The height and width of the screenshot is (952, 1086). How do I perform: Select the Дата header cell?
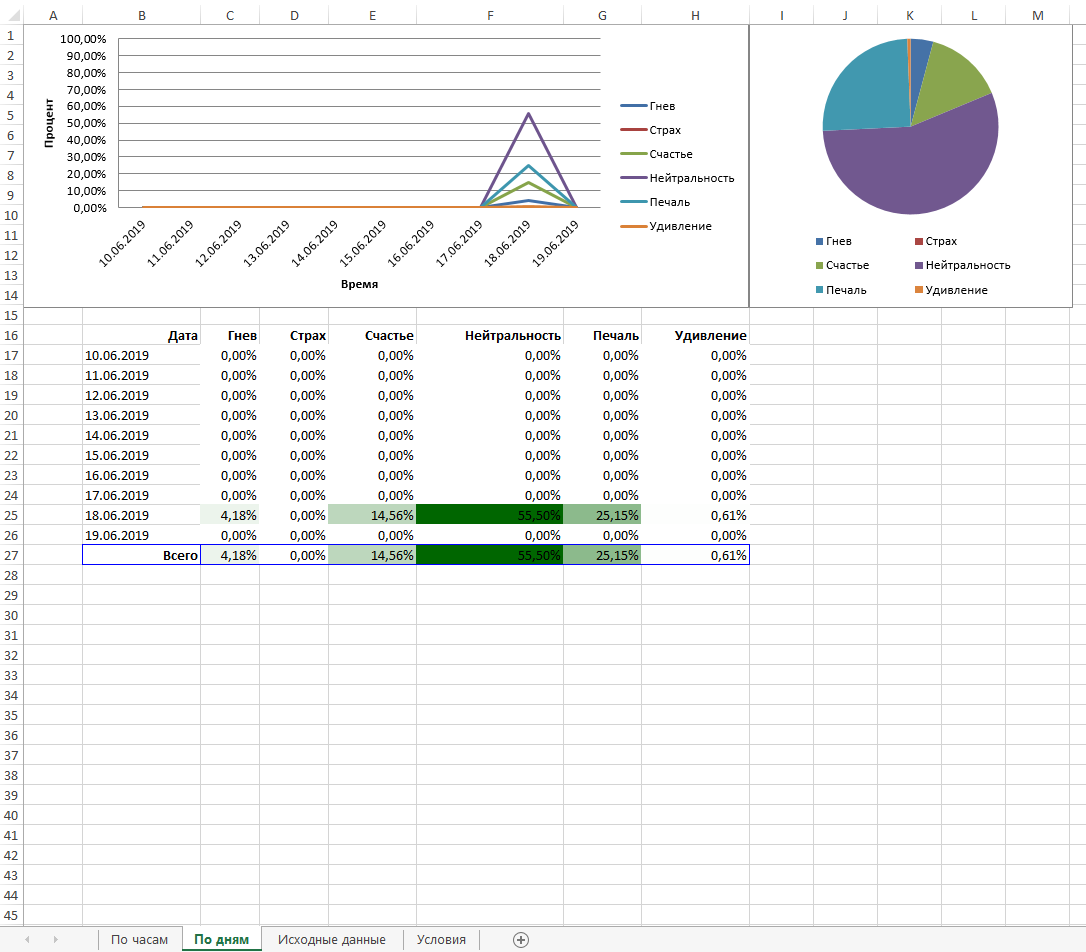[x=141, y=336]
